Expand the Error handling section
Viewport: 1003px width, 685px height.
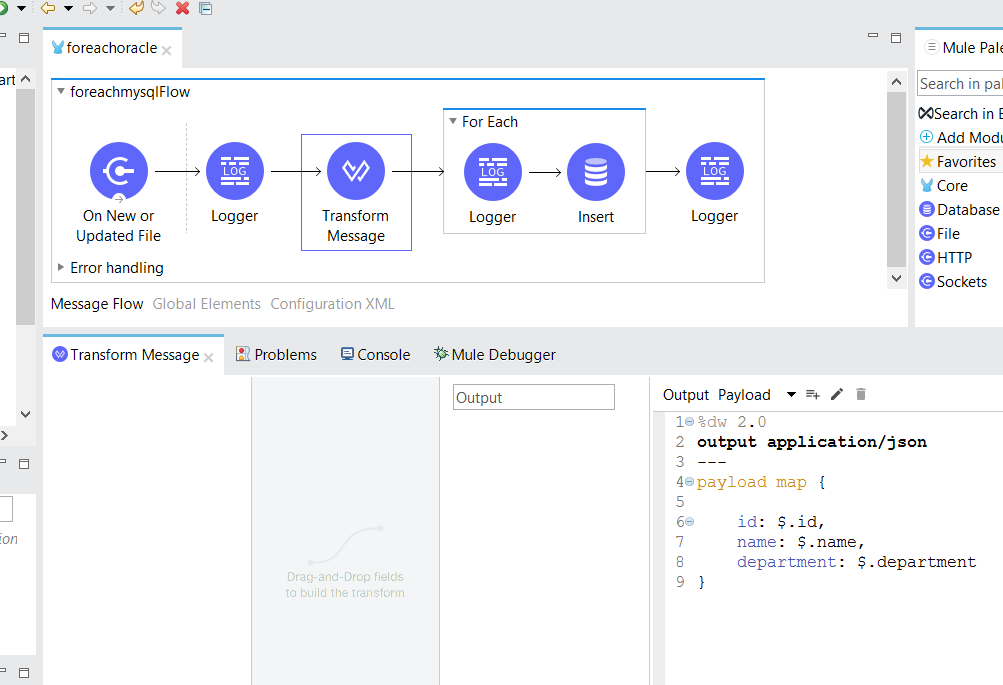[x=61, y=268]
